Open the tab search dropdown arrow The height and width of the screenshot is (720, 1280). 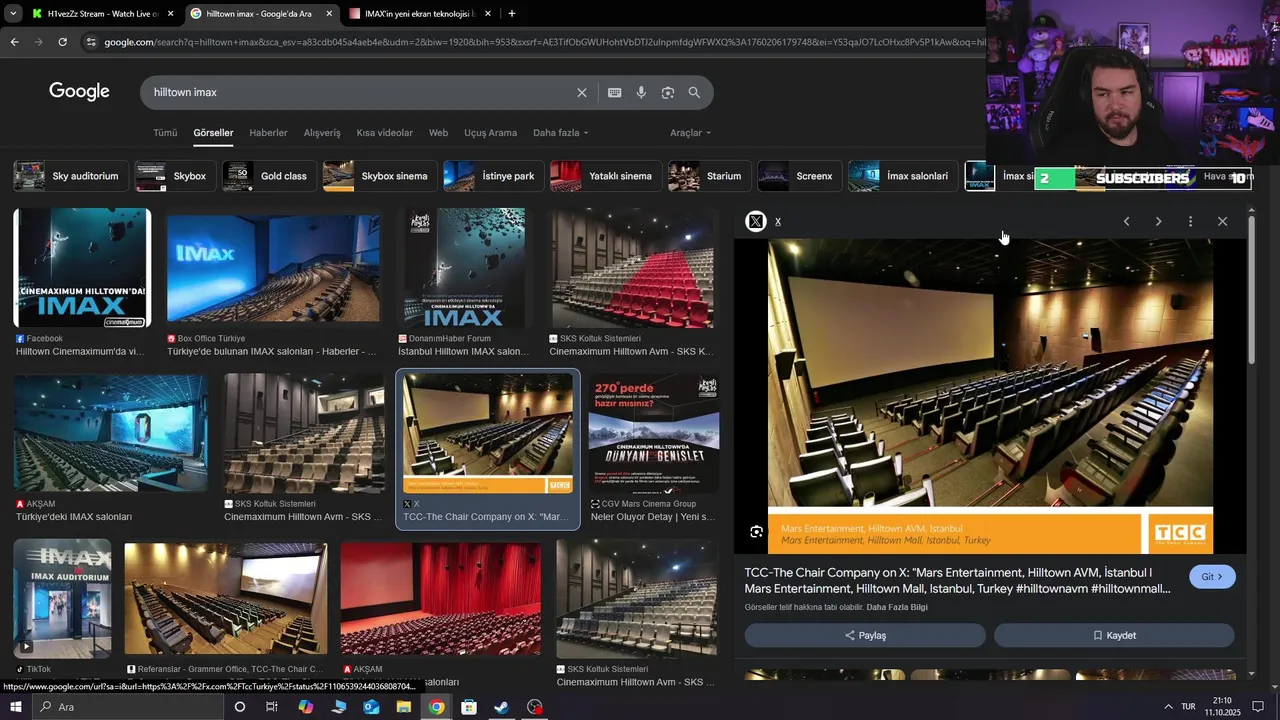tap(13, 14)
